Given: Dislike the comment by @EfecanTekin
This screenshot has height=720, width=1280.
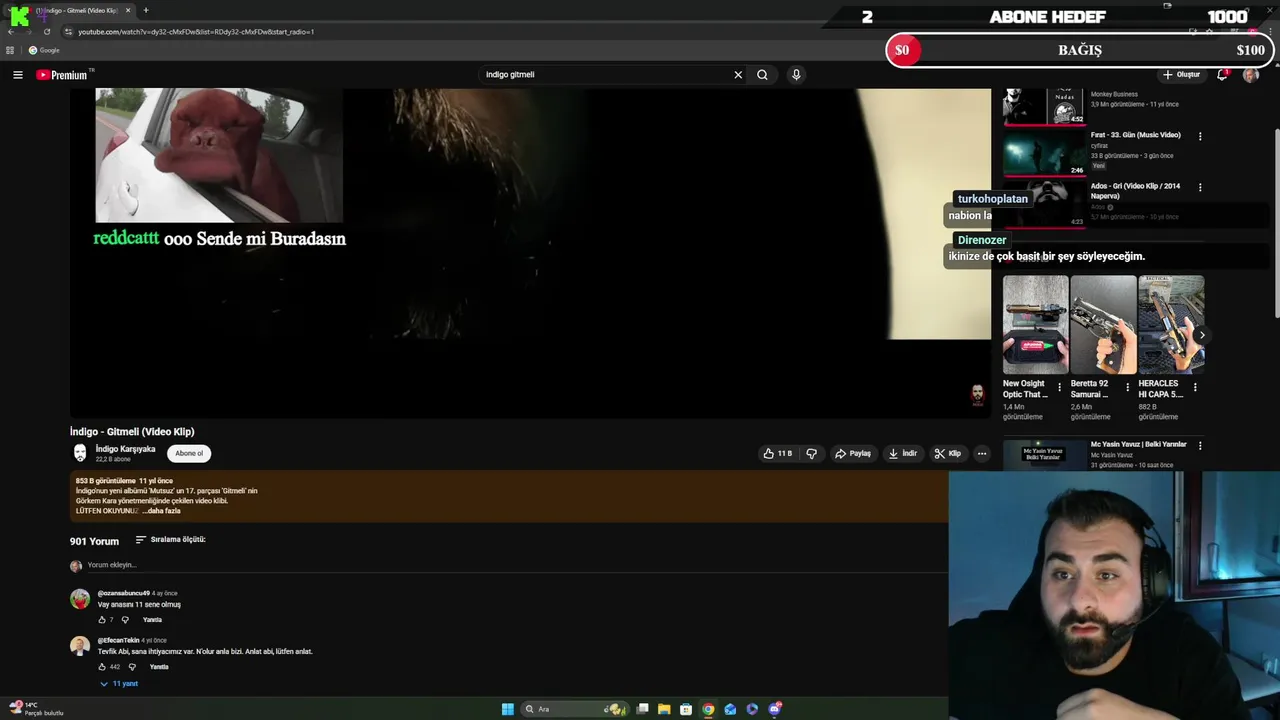Looking at the screenshot, I should point(131,667).
